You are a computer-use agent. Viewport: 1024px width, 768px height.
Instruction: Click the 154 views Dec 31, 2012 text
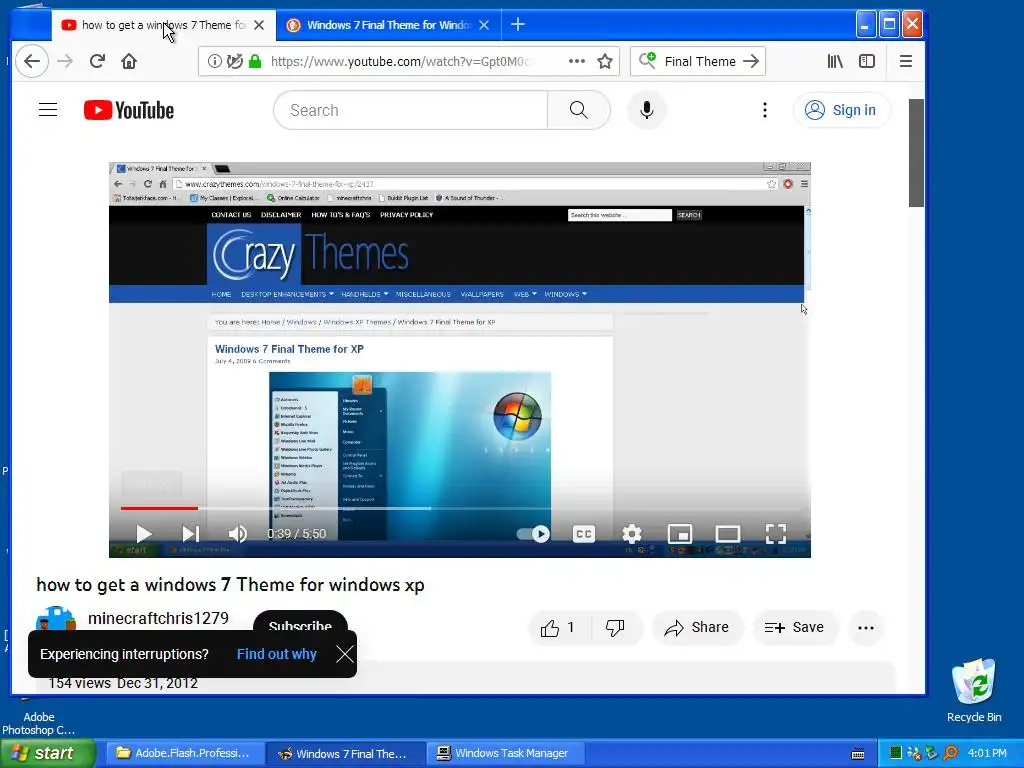123,683
